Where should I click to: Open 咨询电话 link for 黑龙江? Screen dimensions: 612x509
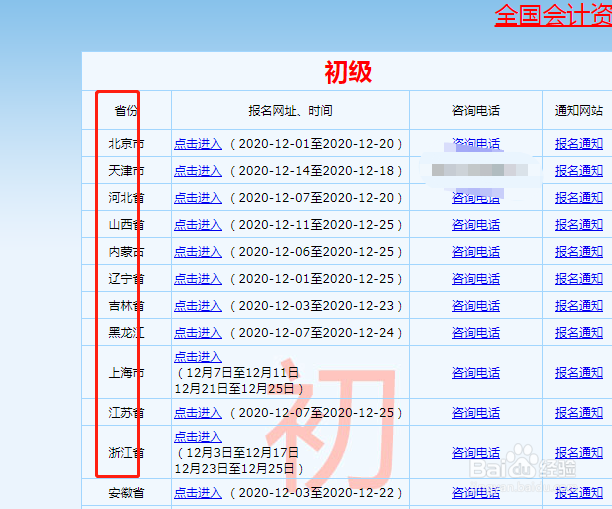pyautogui.click(x=476, y=333)
